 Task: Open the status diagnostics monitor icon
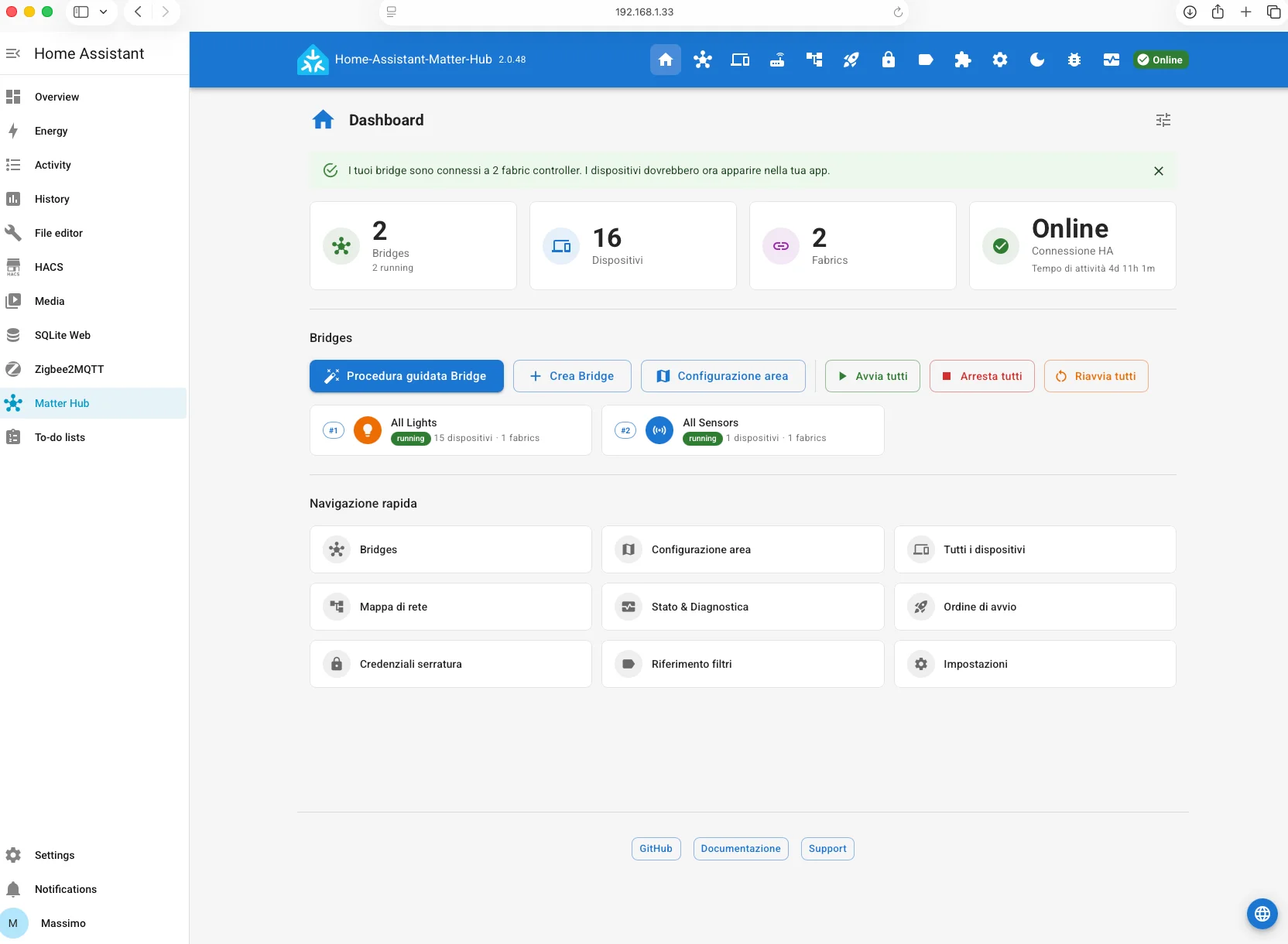click(1112, 60)
